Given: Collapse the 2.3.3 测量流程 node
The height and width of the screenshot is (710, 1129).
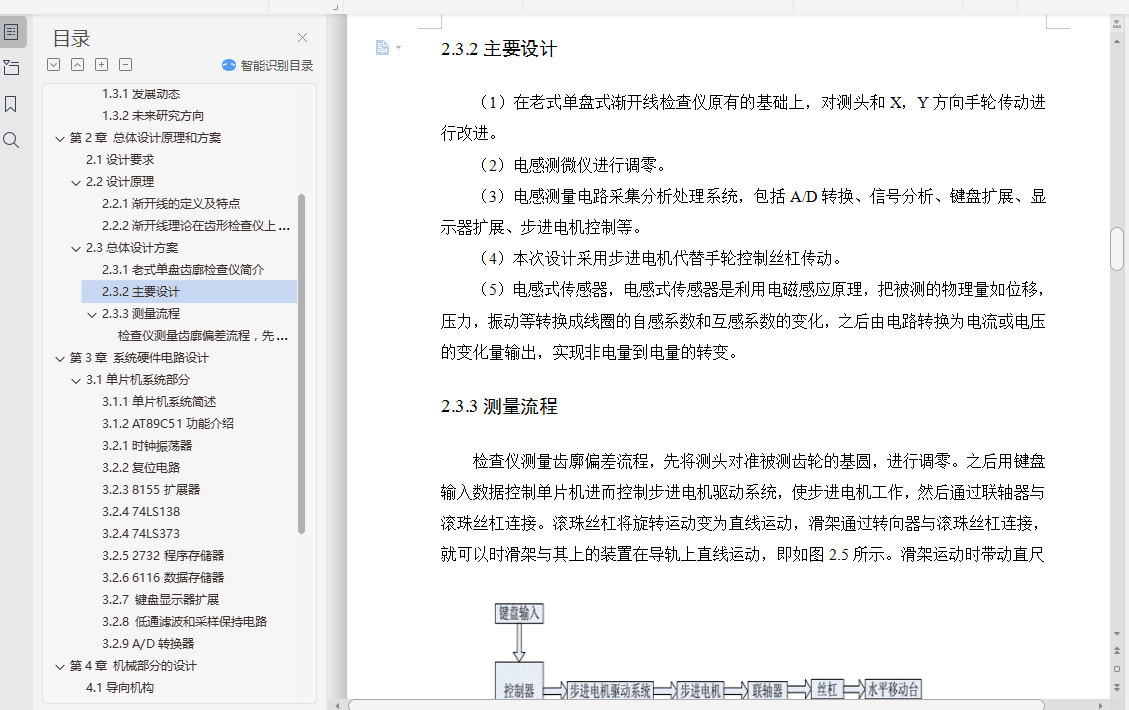Looking at the screenshot, I should 92,315.
